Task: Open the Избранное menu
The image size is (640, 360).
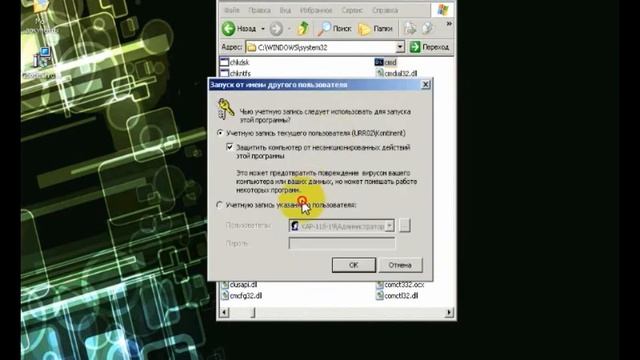Action: coord(316,10)
